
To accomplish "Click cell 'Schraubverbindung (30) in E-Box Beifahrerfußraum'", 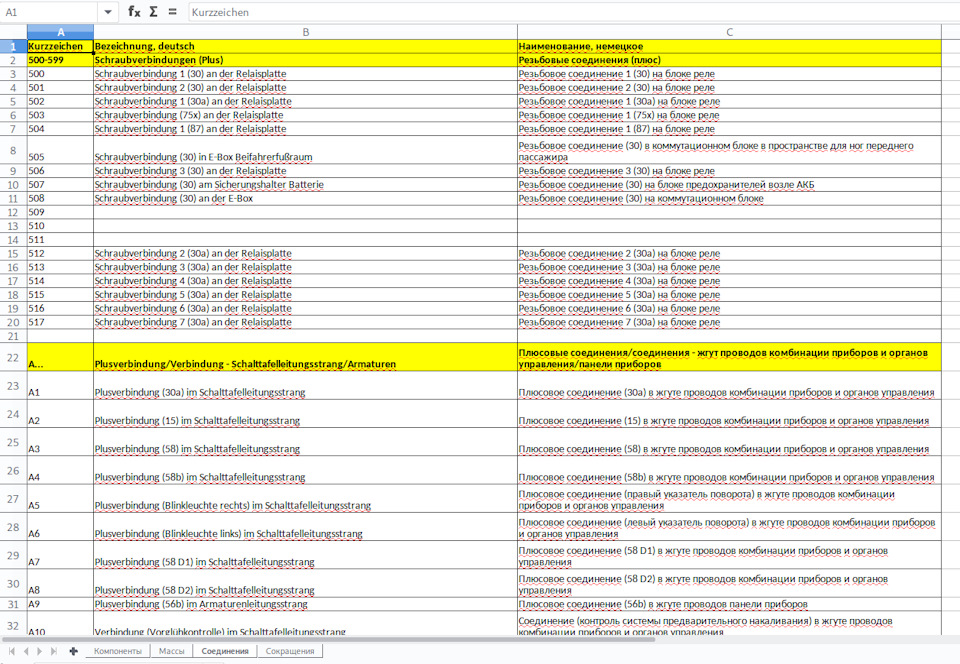I will click(x=305, y=149).
